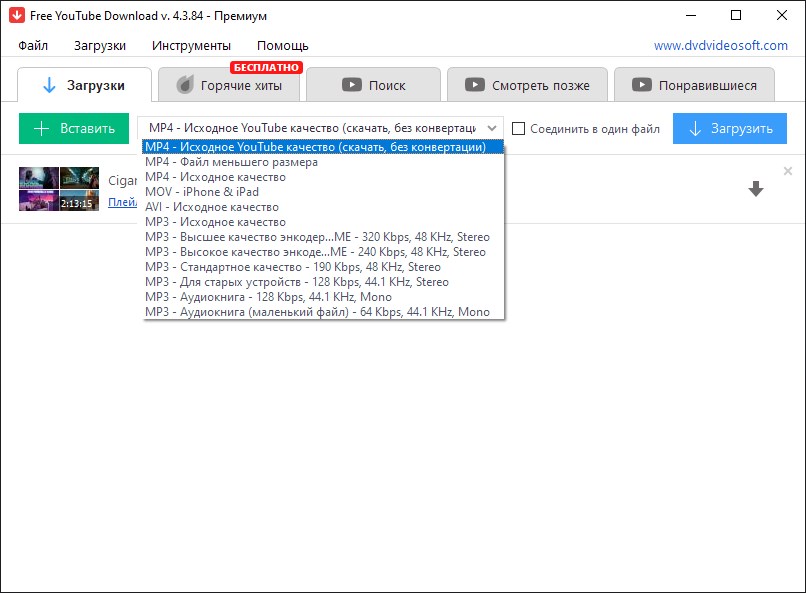Click the blue arrow icon on Загрузки tab

click(x=49, y=85)
